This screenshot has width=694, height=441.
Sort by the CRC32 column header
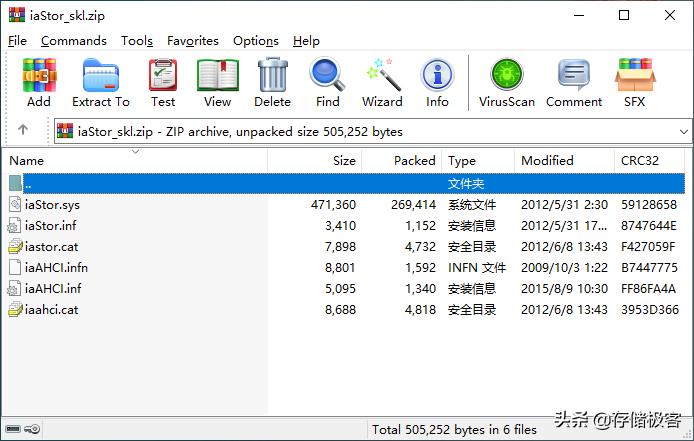pos(649,160)
